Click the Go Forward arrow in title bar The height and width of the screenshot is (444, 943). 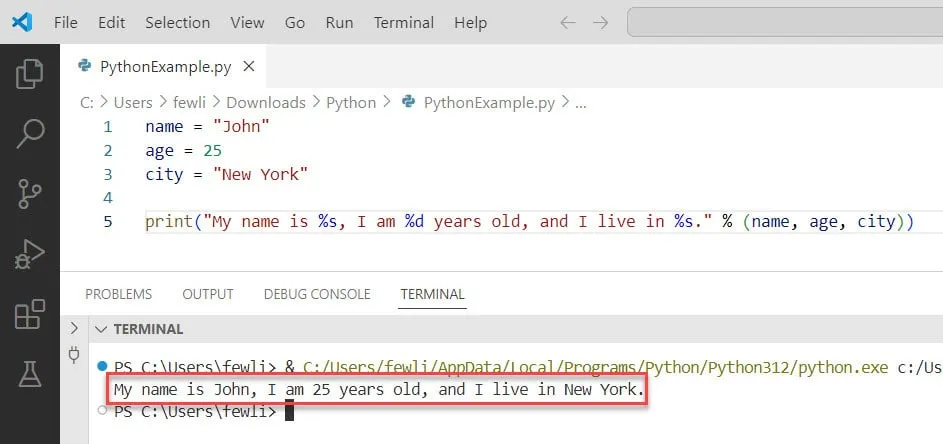tap(600, 22)
